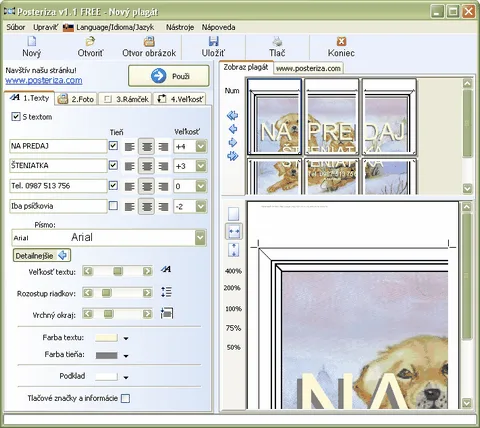This screenshot has width=480, height=428.
Task: Click the text size icon beside Veľkosť textu
Action: point(166,269)
